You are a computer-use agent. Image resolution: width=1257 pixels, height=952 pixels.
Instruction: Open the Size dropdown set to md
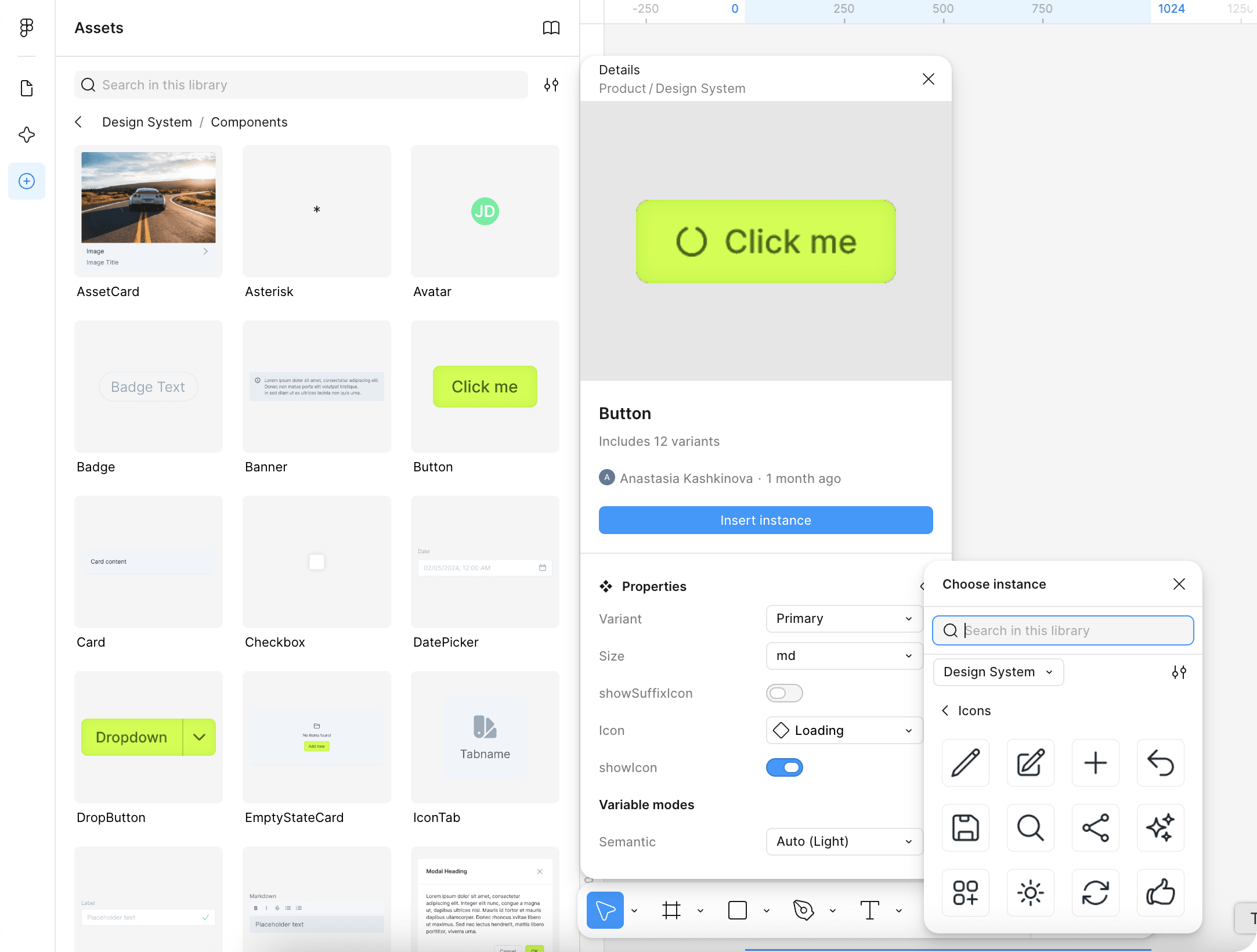pos(844,656)
